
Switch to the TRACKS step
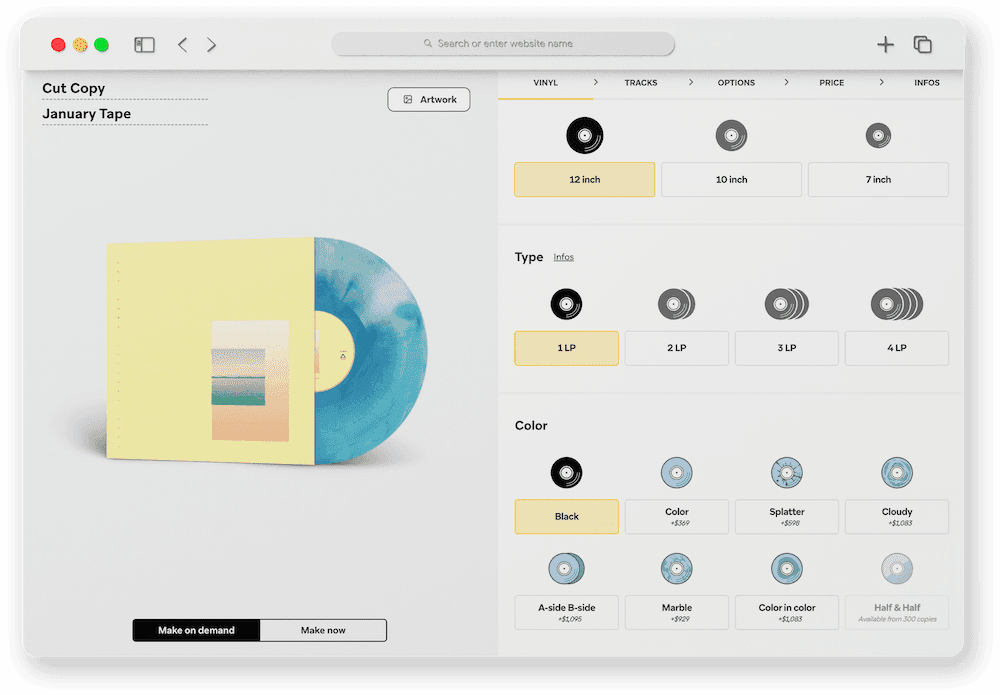coord(641,83)
